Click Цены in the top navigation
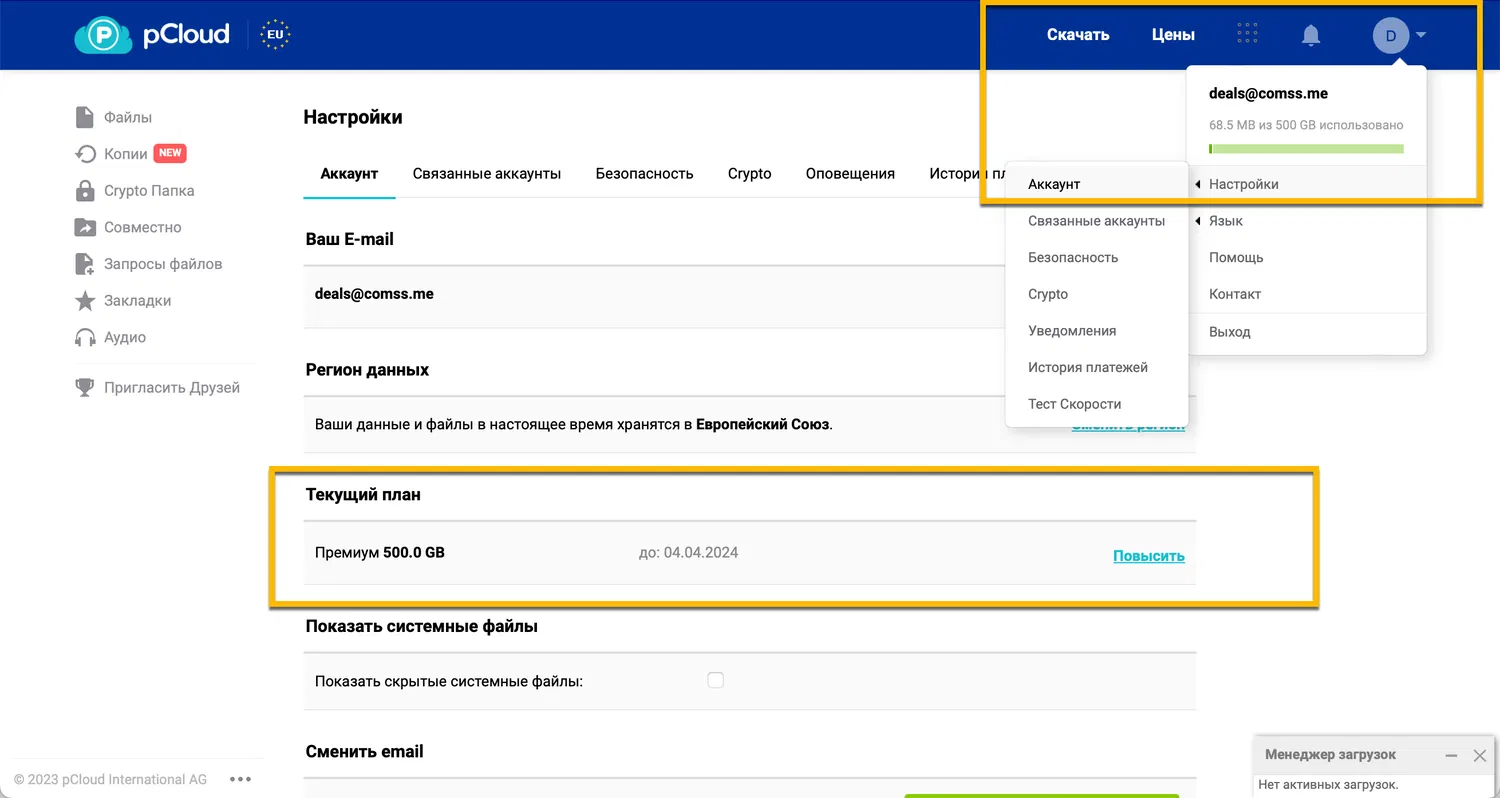This screenshot has height=798, width=1500. click(x=1173, y=35)
